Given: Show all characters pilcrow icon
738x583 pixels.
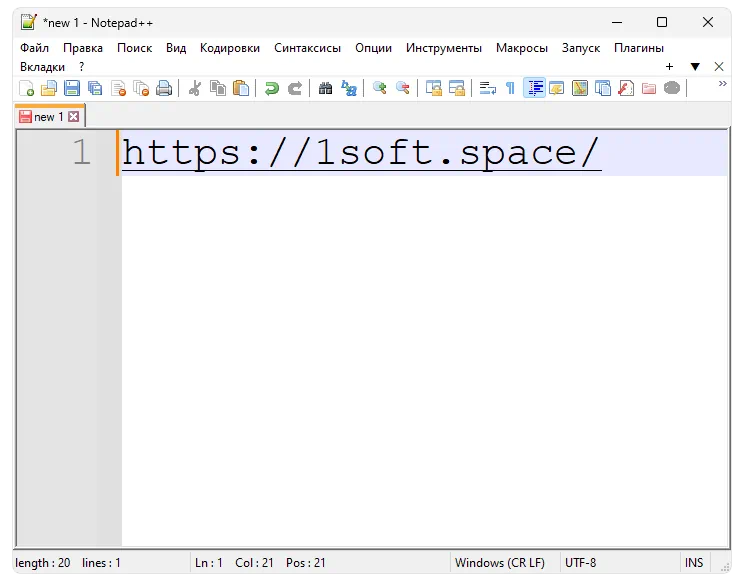Looking at the screenshot, I should pyautogui.click(x=510, y=88).
